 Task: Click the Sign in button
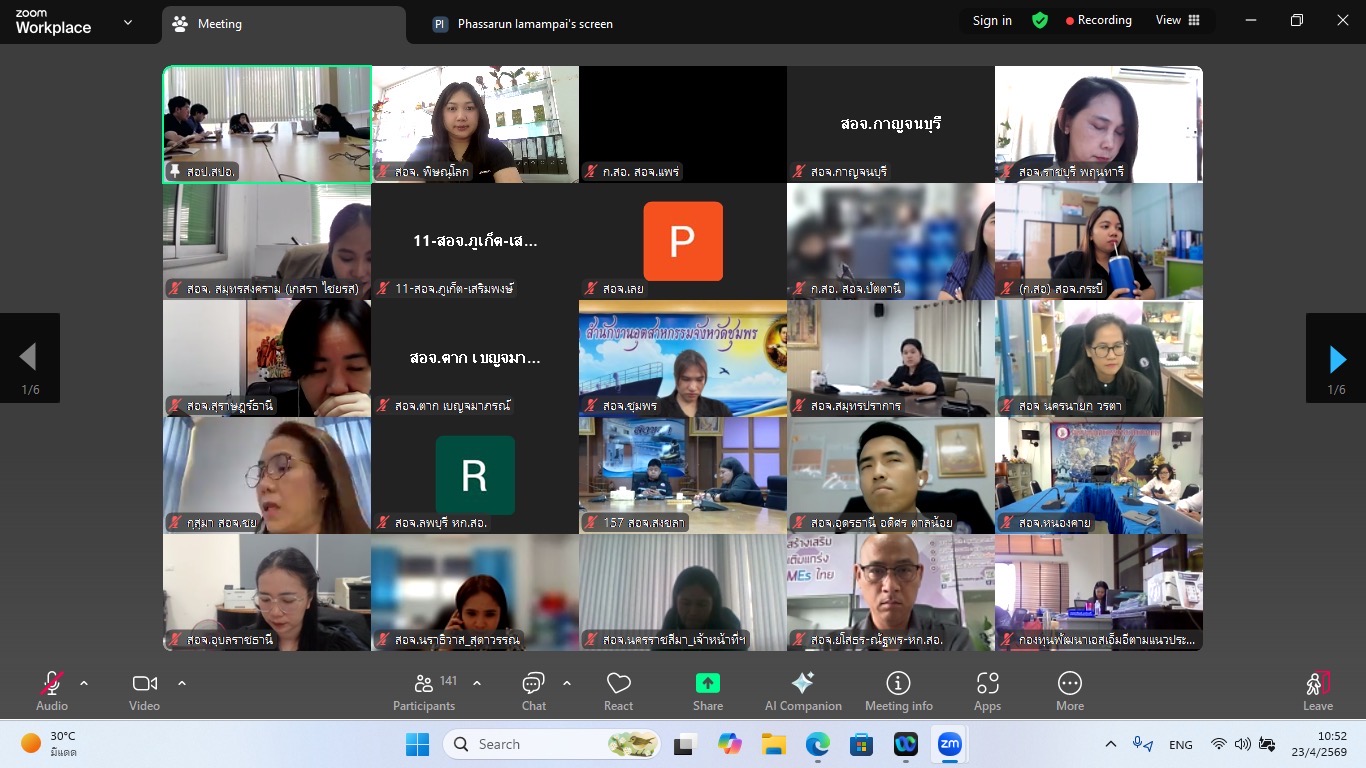(x=992, y=21)
